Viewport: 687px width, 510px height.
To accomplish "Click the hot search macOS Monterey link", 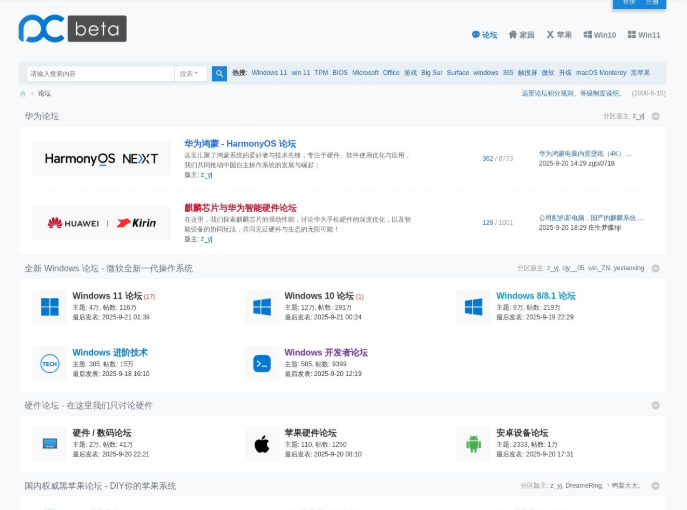I will (x=601, y=73).
